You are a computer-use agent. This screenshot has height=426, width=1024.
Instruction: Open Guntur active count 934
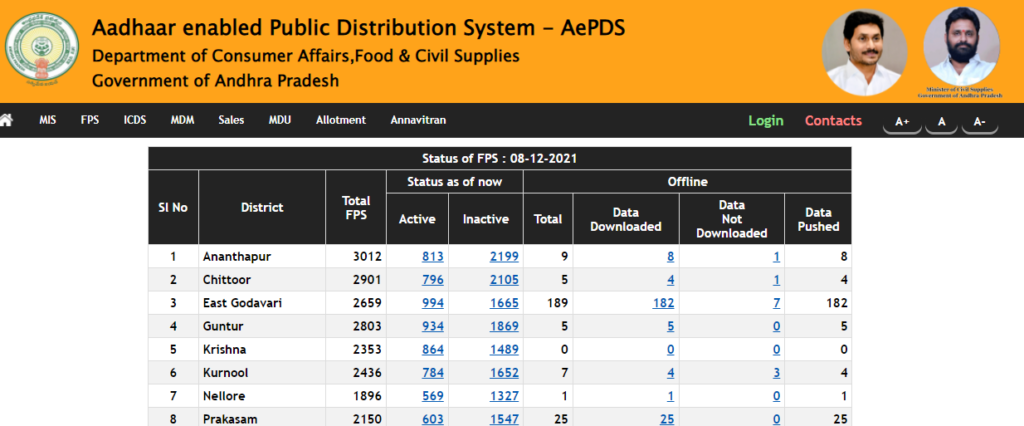pyautogui.click(x=432, y=327)
